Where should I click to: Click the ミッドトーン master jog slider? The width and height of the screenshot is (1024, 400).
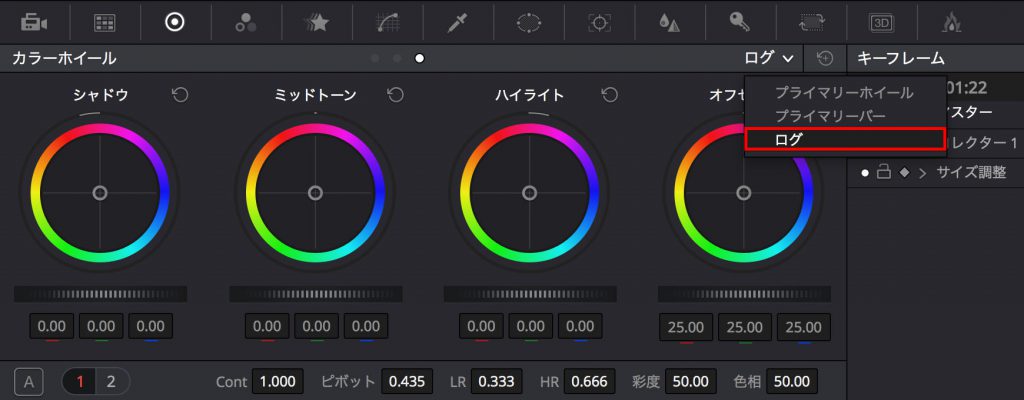(x=316, y=294)
